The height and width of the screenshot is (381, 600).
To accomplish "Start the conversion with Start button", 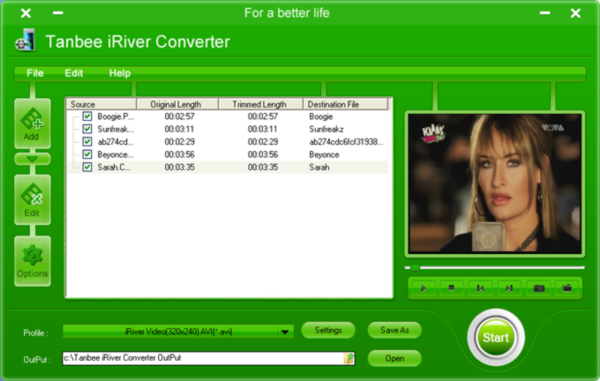I will coord(496,337).
